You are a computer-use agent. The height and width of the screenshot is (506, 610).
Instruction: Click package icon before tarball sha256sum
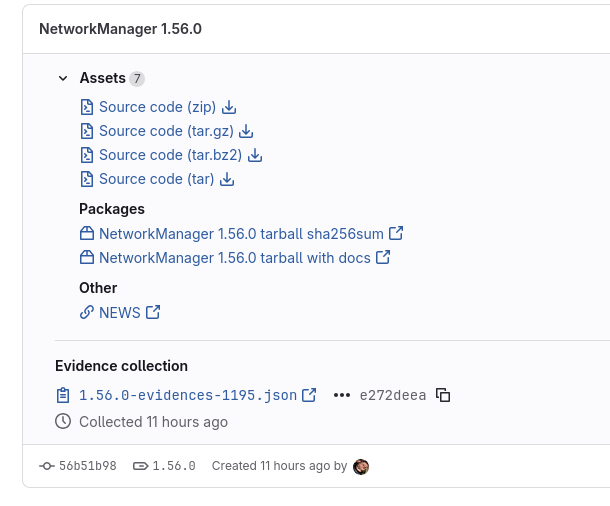click(x=87, y=234)
